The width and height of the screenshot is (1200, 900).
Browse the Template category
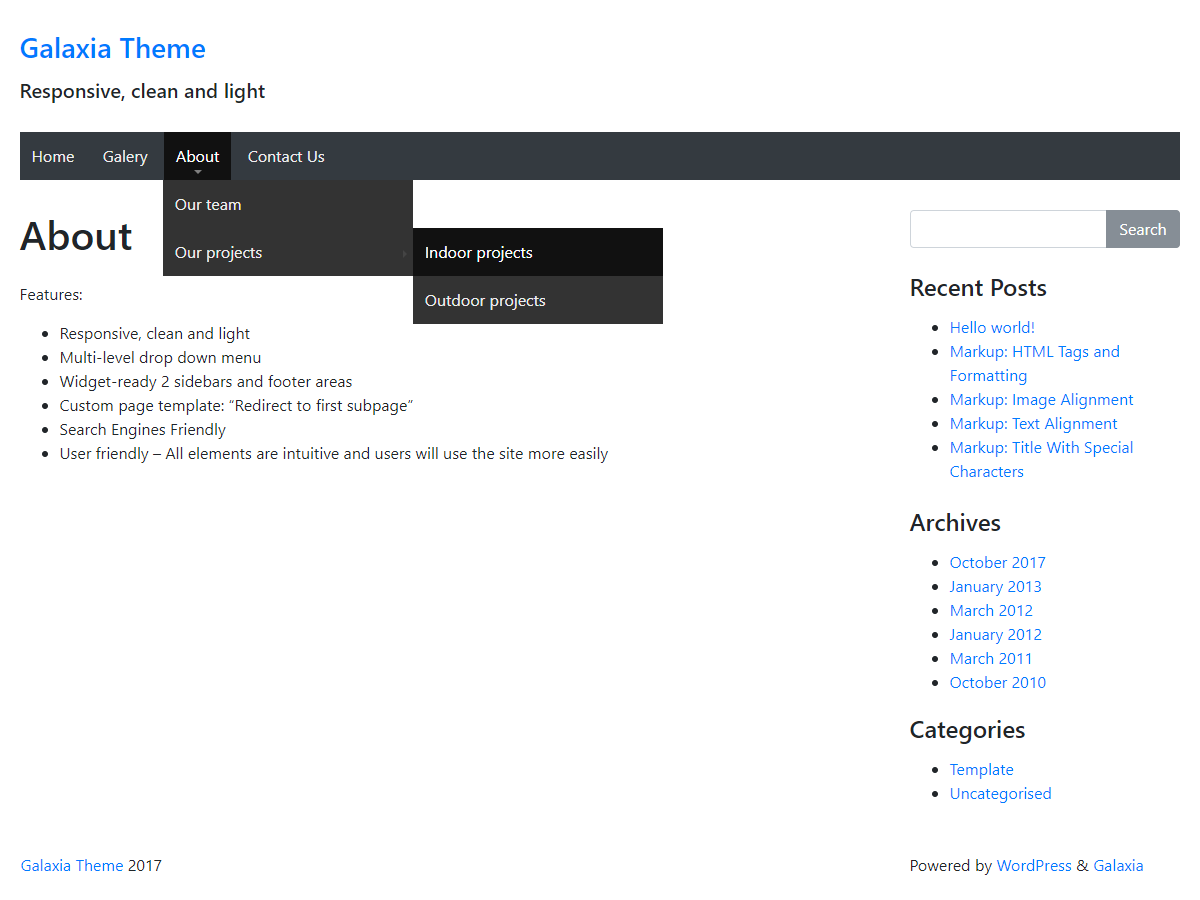[x=981, y=769]
